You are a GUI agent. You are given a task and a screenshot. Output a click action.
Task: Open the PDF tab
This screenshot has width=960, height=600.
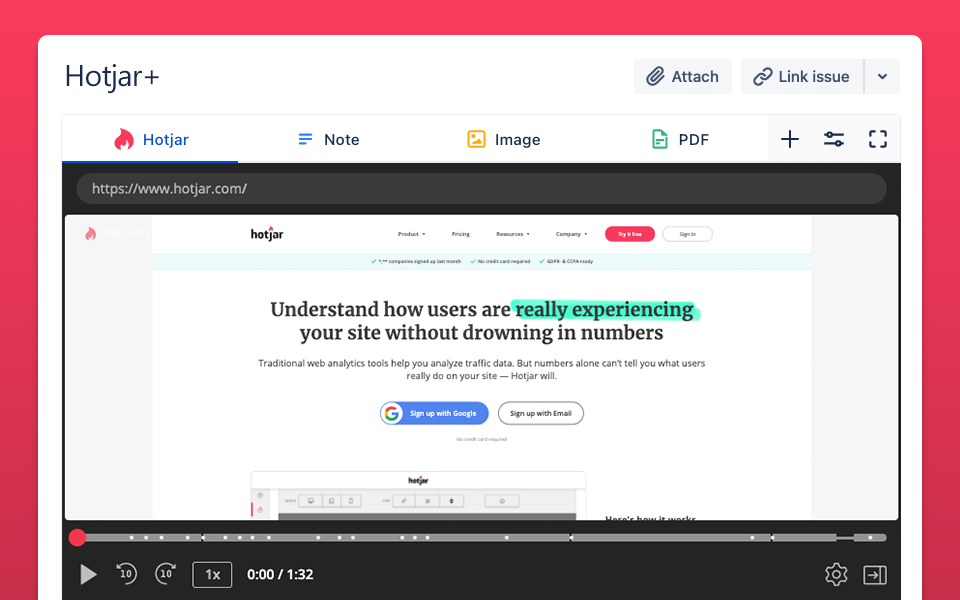click(x=680, y=140)
